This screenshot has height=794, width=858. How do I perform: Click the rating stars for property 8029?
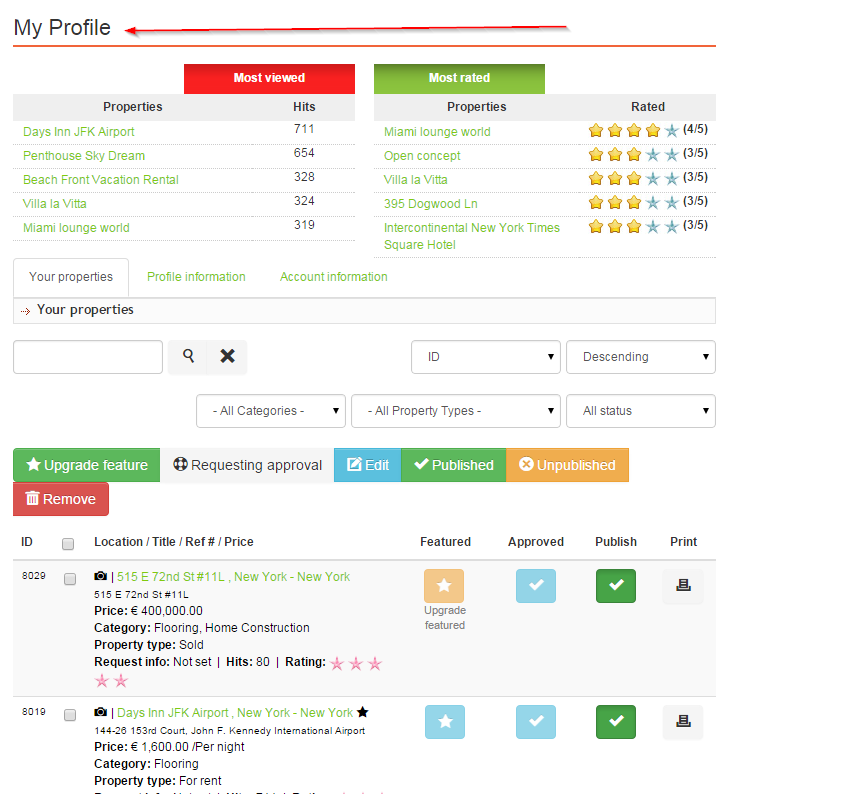[356, 663]
